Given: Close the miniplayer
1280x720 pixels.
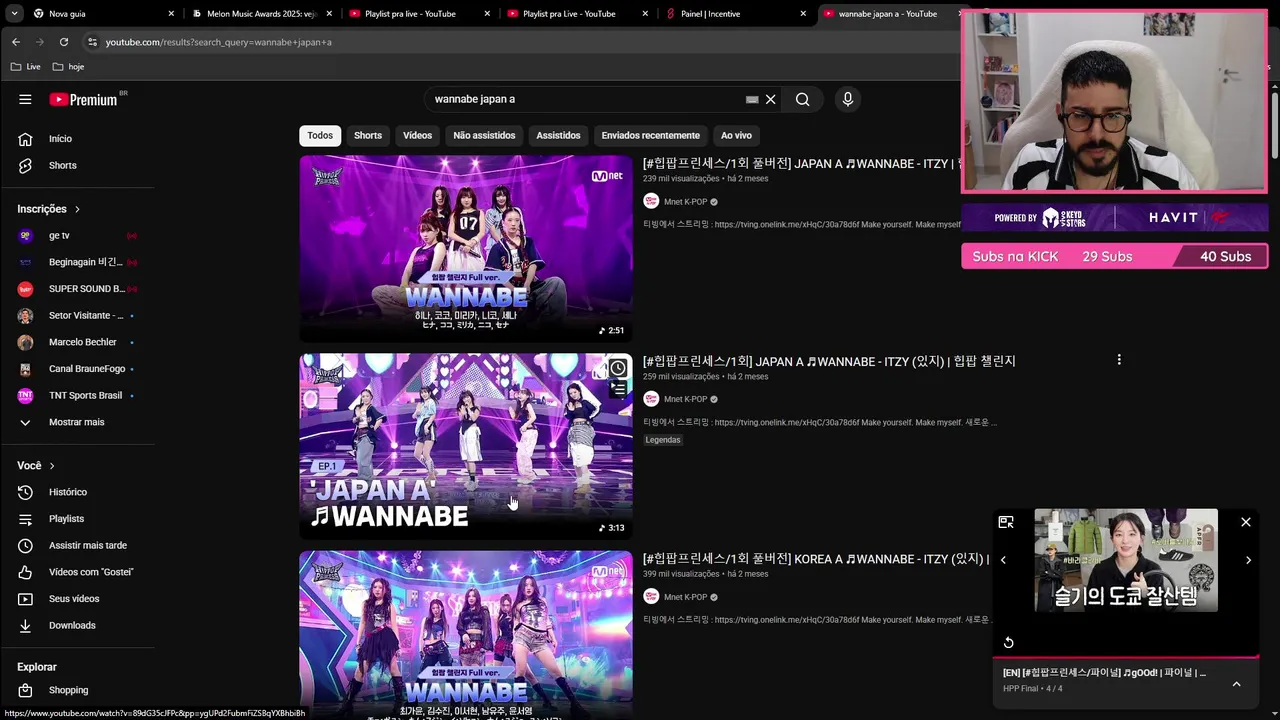Looking at the screenshot, I should click(1246, 522).
